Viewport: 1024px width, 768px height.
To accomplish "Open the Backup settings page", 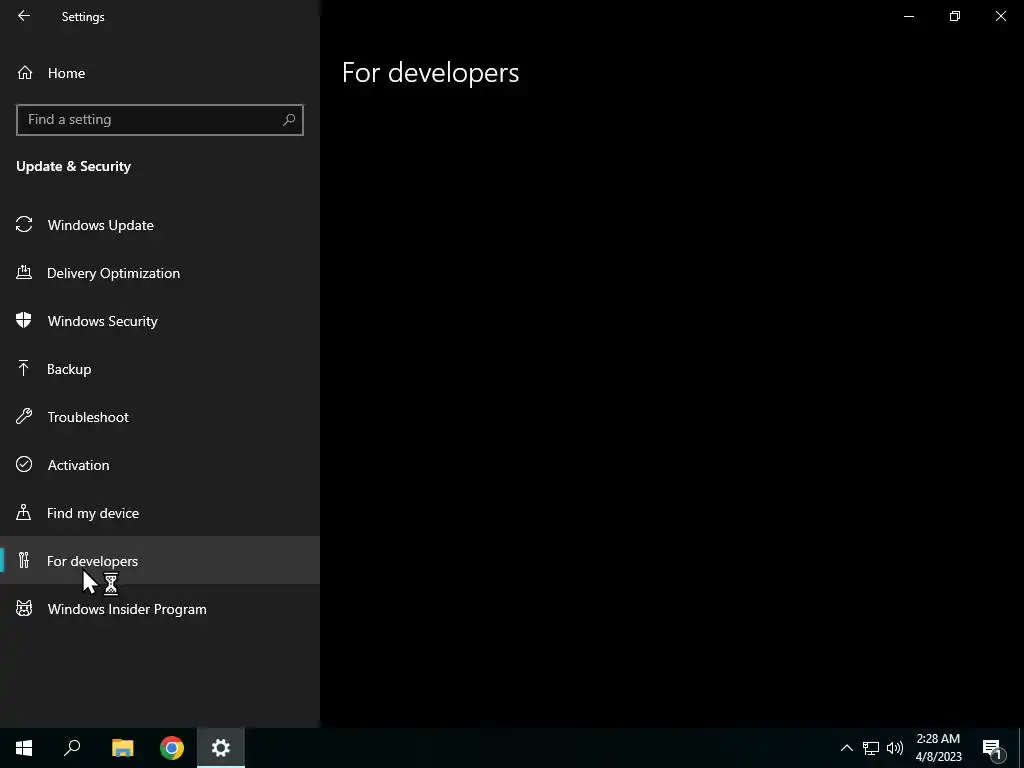I will point(160,369).
